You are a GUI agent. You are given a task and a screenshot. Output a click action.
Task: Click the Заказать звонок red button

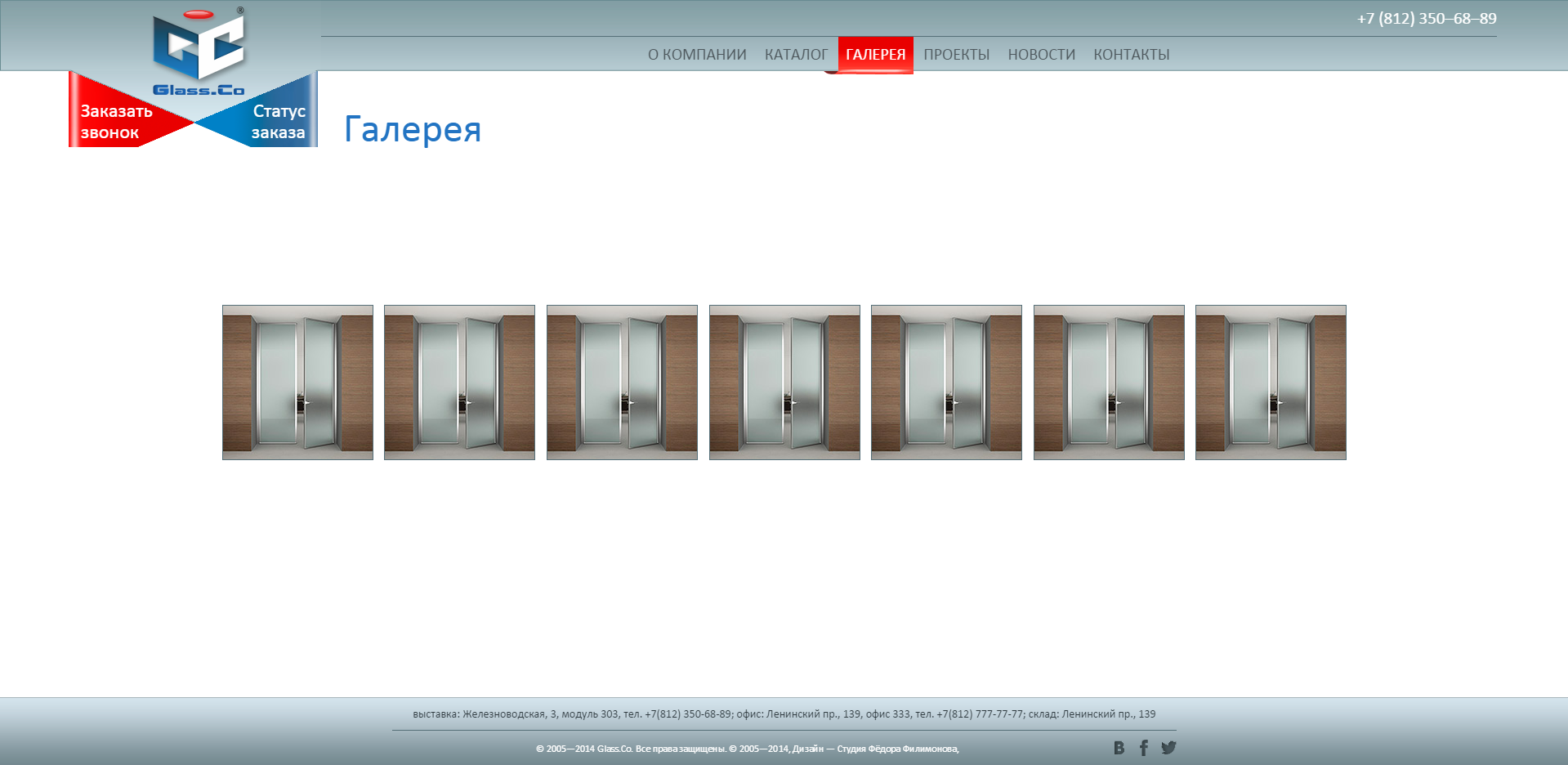(x=117, y=122)
